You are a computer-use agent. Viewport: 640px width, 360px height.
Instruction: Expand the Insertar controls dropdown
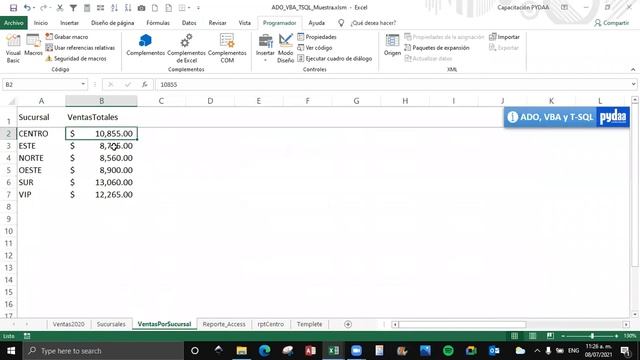click(x=265, y=49)
